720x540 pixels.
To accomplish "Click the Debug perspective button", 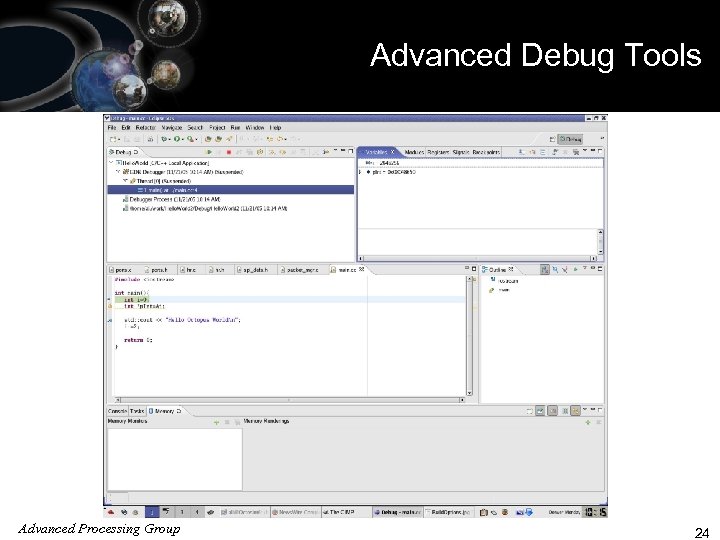I will click(570, 139).
